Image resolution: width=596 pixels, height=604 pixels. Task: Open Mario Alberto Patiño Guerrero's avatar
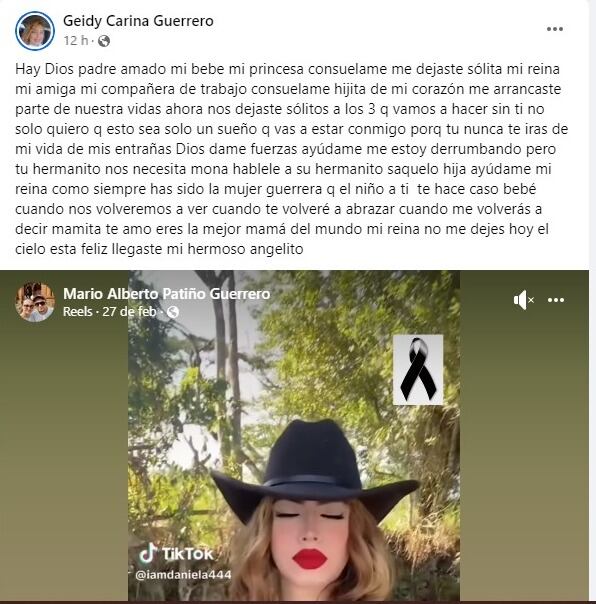coord(35,302)
